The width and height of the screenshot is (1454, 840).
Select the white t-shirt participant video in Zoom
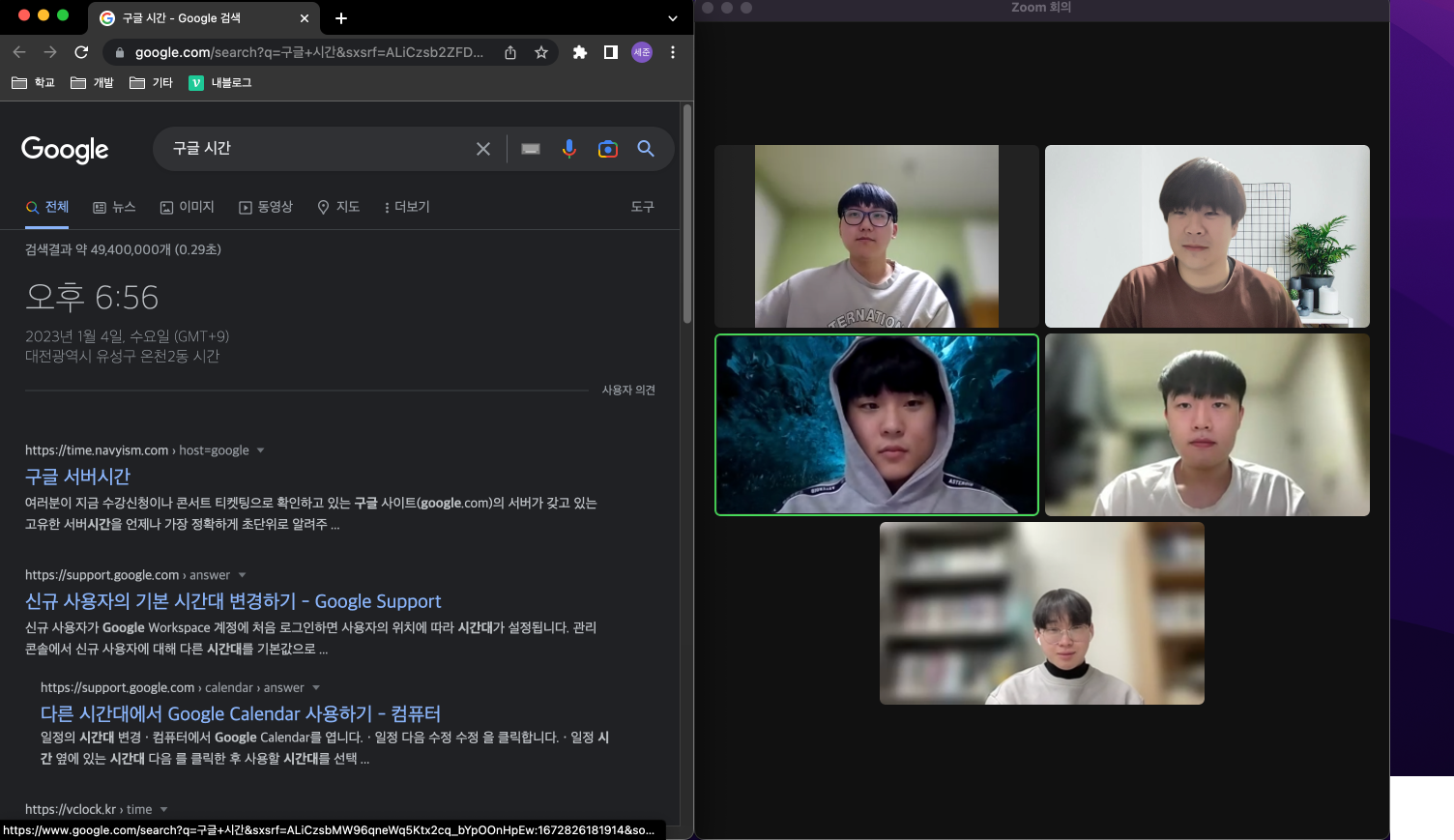[x=1207, y=425]
